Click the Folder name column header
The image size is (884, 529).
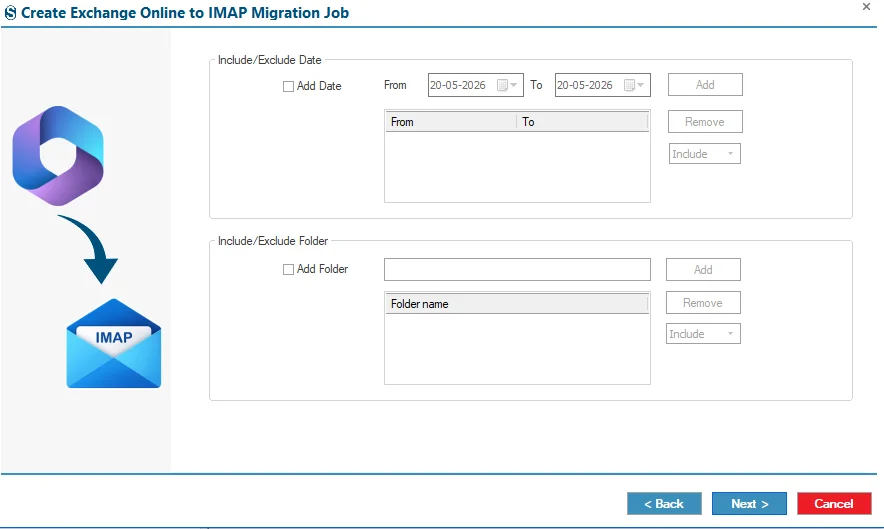click(x=516, y=304)
